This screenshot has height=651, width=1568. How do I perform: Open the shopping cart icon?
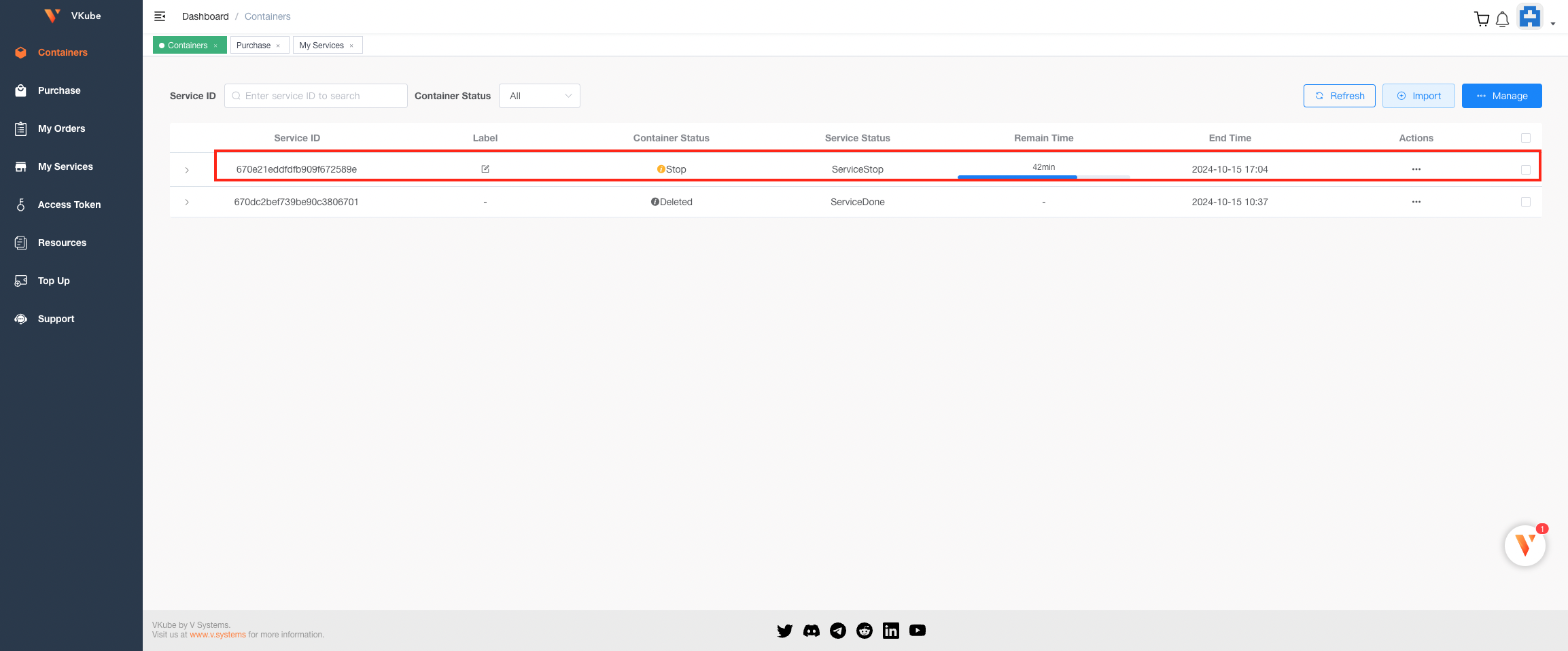click(1482, 19)
